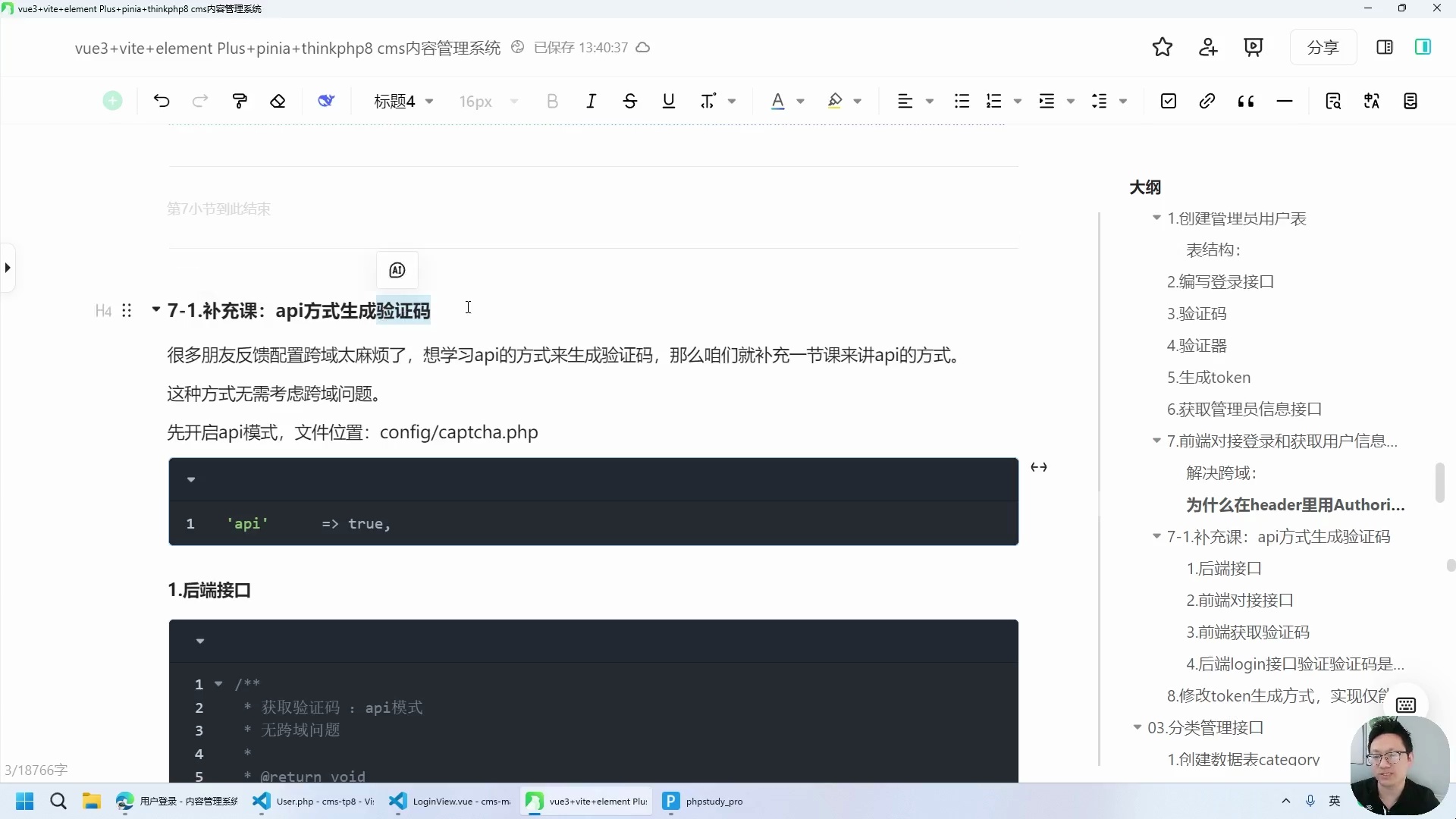Click the translate icon
The image size is (1456, 819).
coord(1372,101)
